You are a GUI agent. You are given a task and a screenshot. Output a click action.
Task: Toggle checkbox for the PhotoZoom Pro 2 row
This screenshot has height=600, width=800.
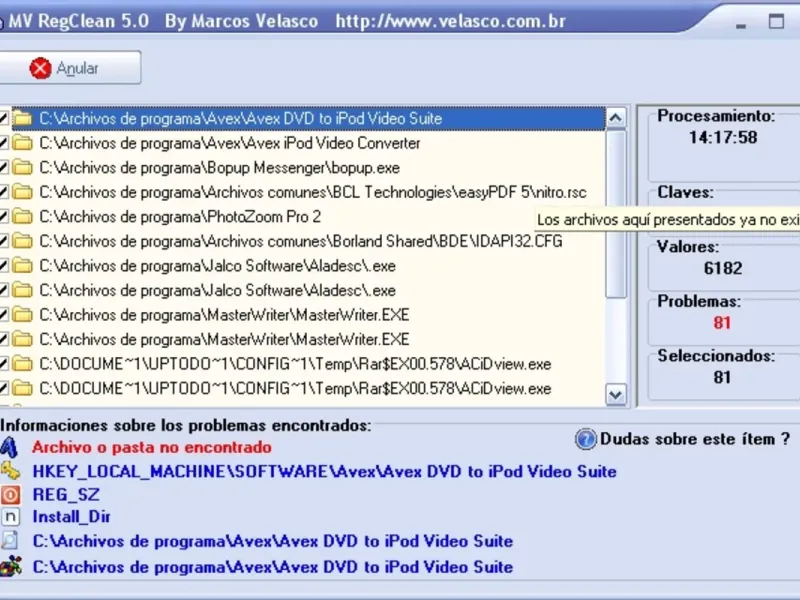[4, 216]
